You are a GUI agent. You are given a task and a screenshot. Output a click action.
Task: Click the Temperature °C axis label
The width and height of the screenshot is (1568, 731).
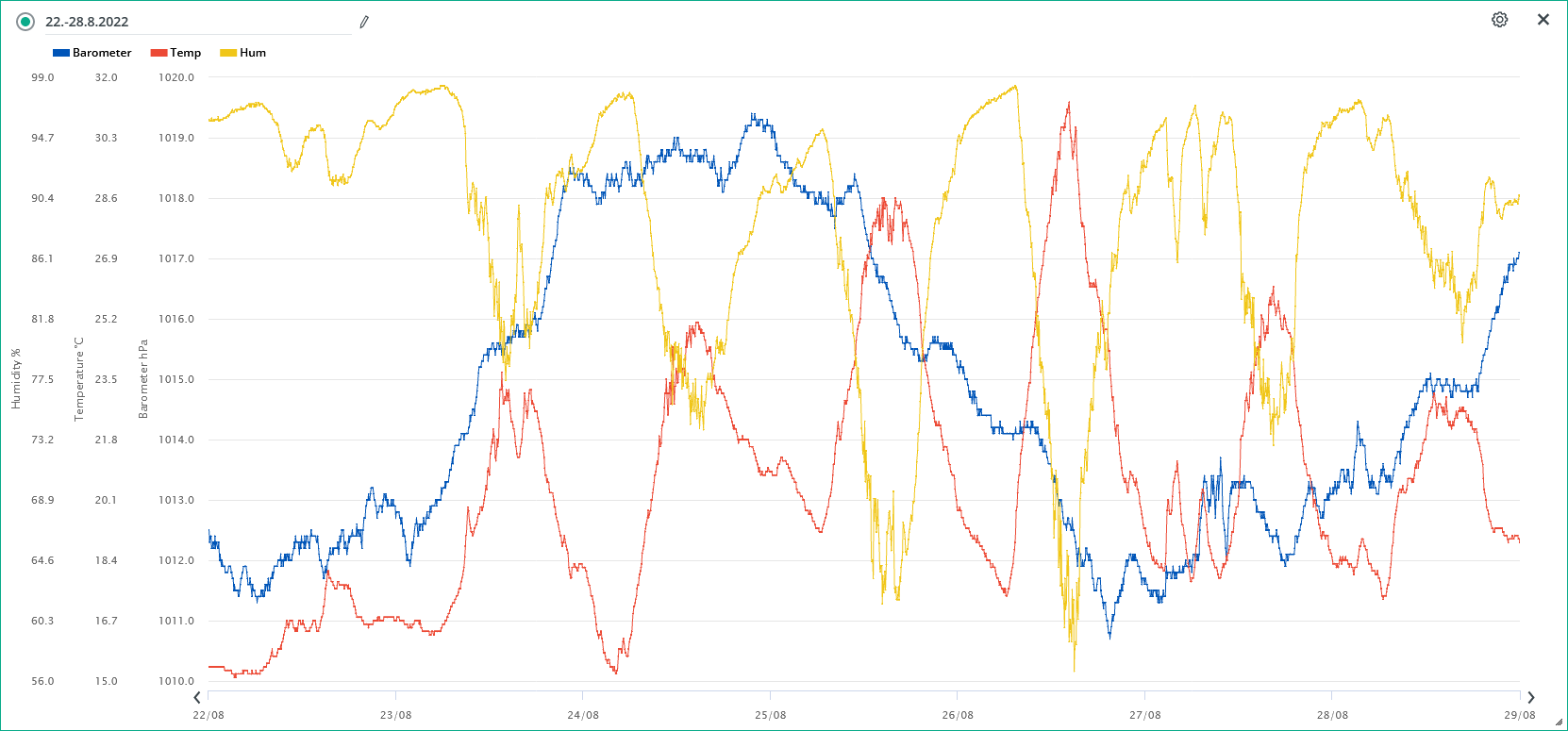point(79,379)
